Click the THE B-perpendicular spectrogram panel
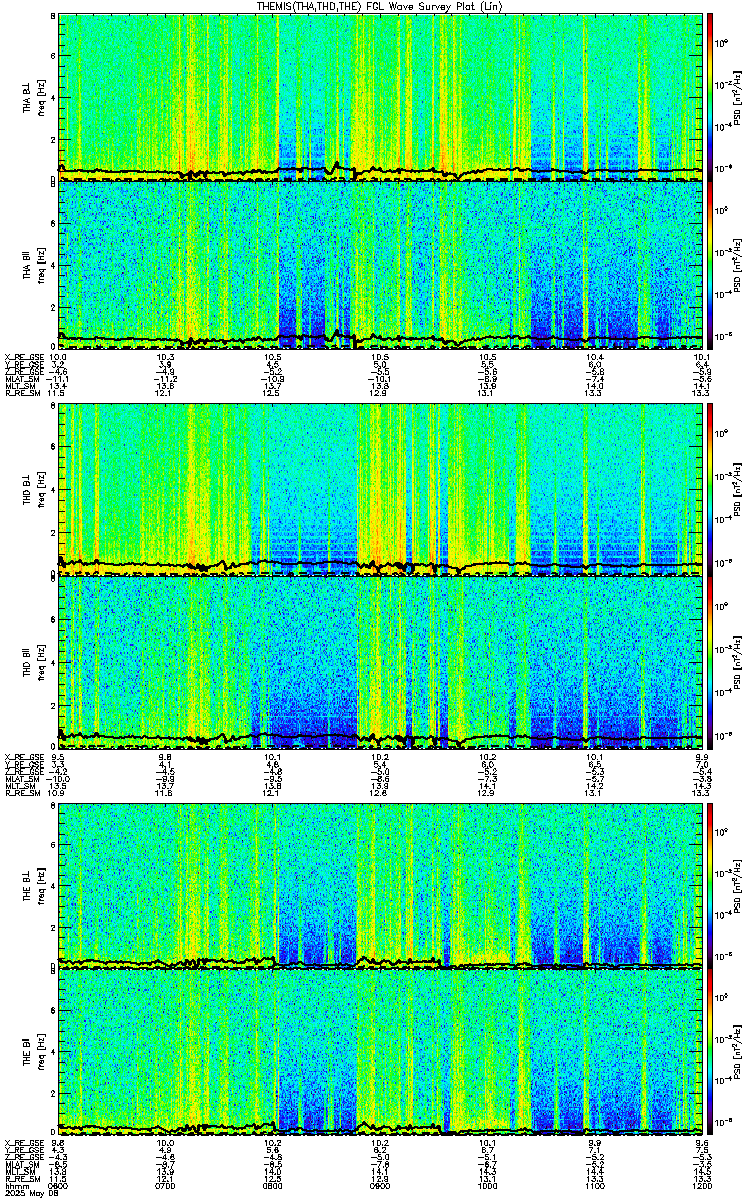 380,884
